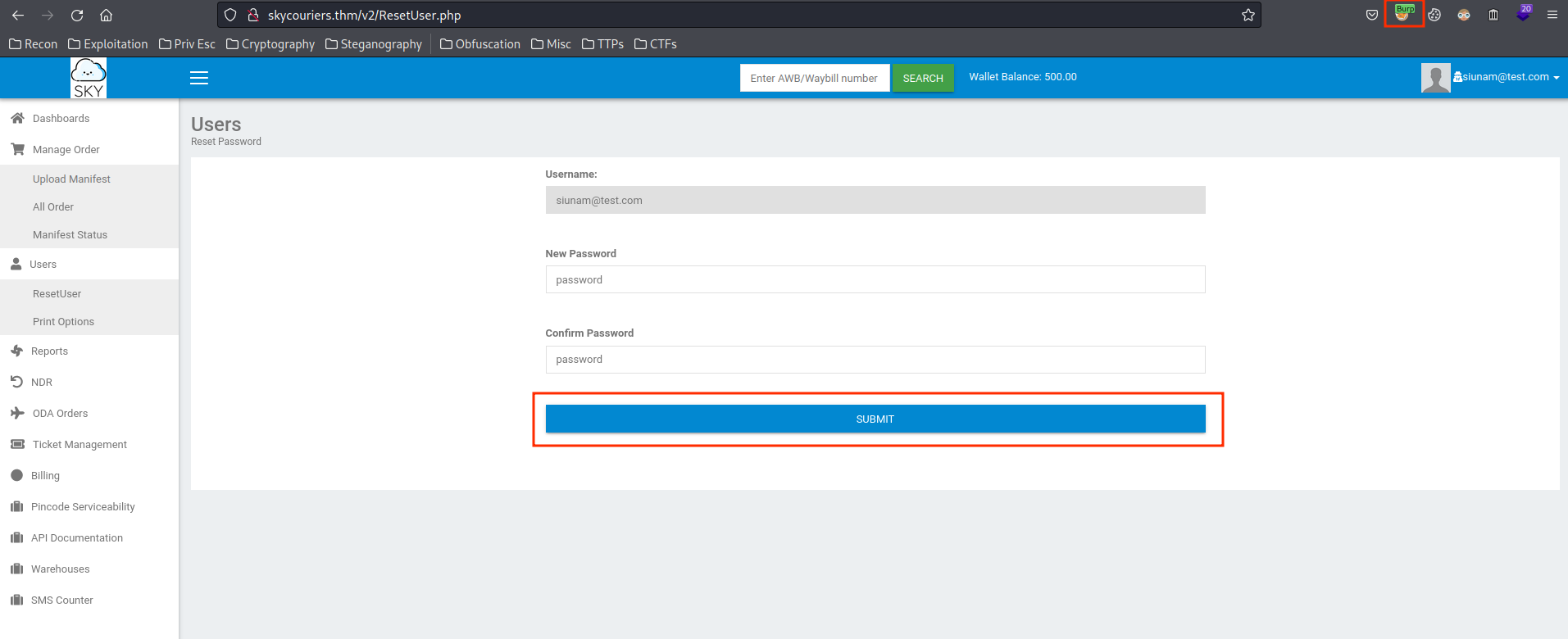The height and width of the screenshot is (639, 1568).
Task: Click the green SEARCH button
Action: point(923,78)
